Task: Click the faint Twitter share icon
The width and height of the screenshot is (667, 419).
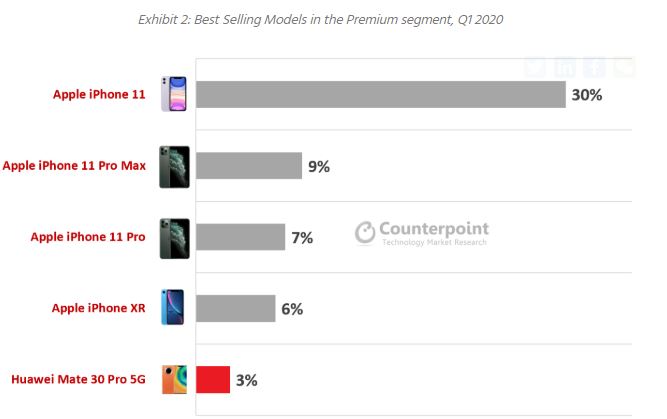Action: [x=537, y=68]
